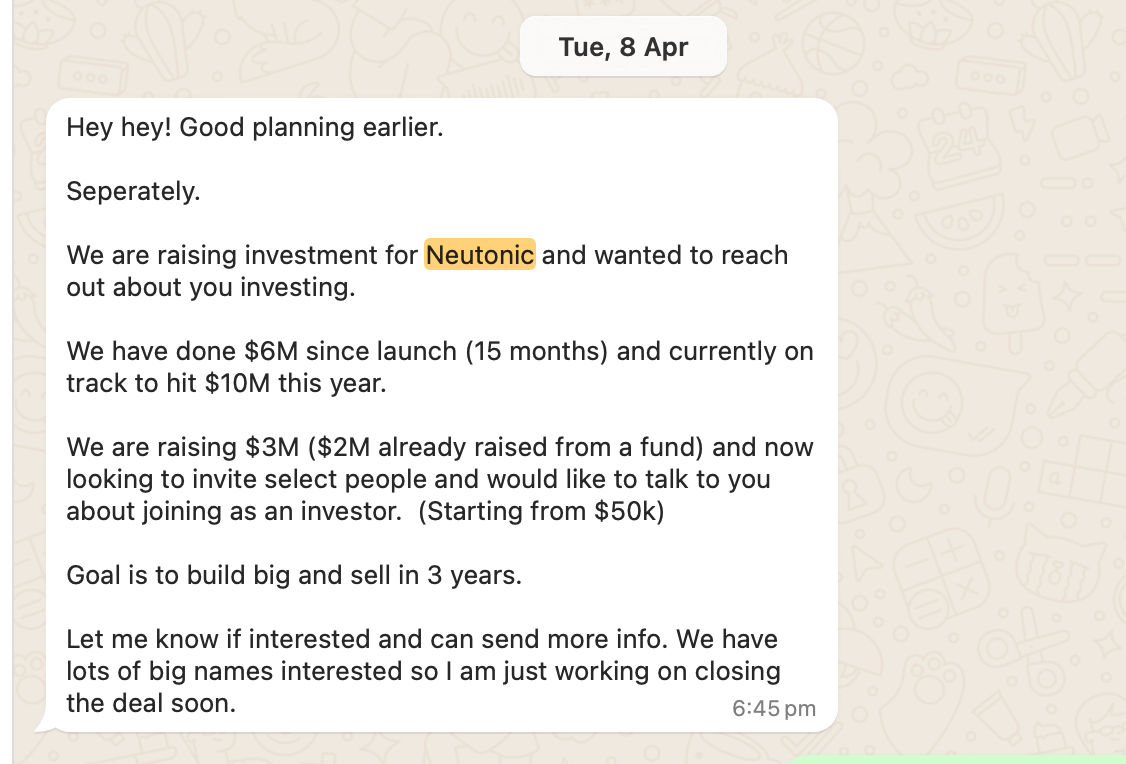Click the 6:45 pm message timestamp

[773, 709]
